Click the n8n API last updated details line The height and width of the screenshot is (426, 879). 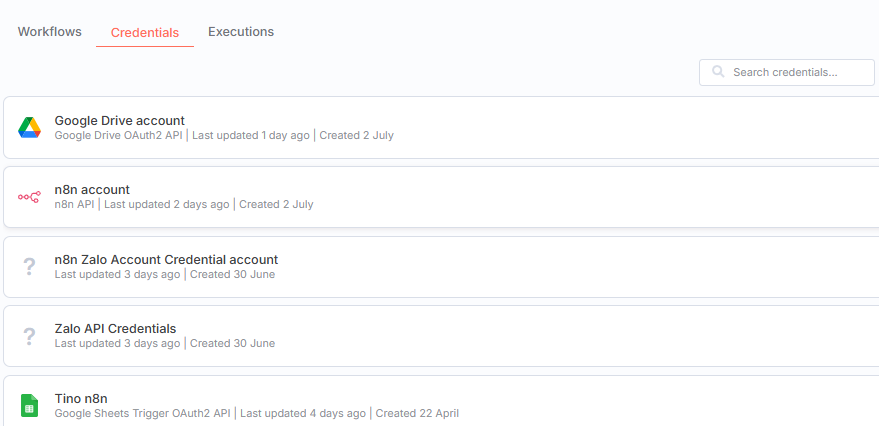(184, 204)
